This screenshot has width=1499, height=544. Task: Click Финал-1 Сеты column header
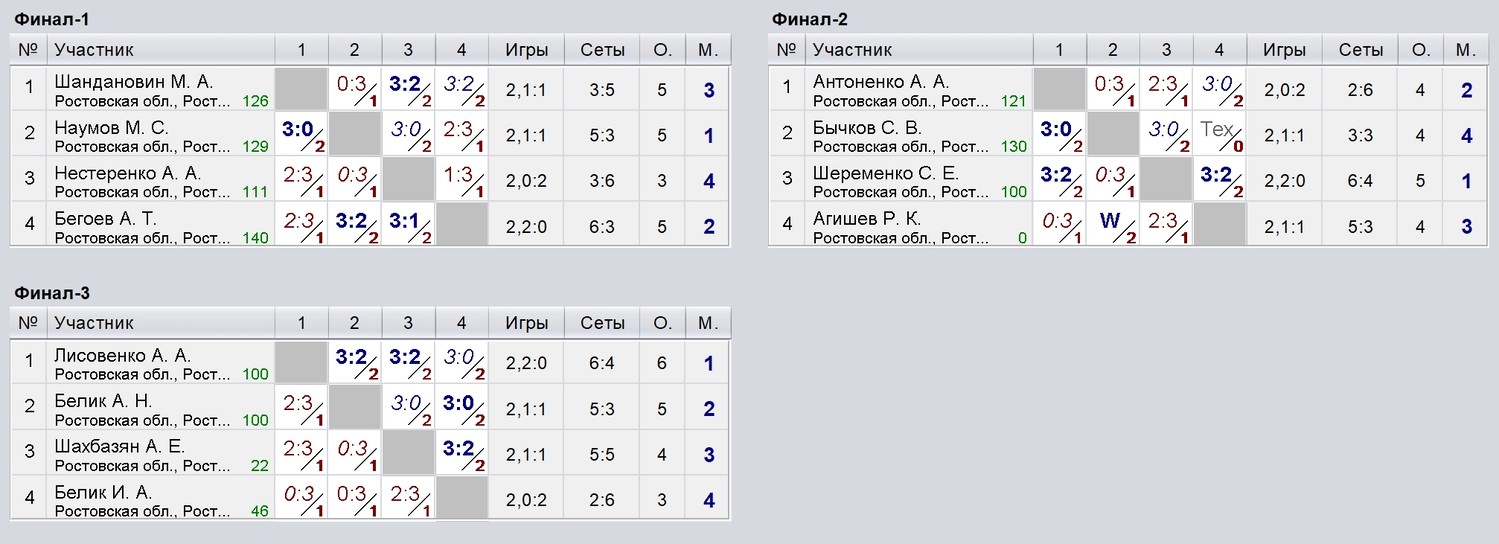(602, 50)
